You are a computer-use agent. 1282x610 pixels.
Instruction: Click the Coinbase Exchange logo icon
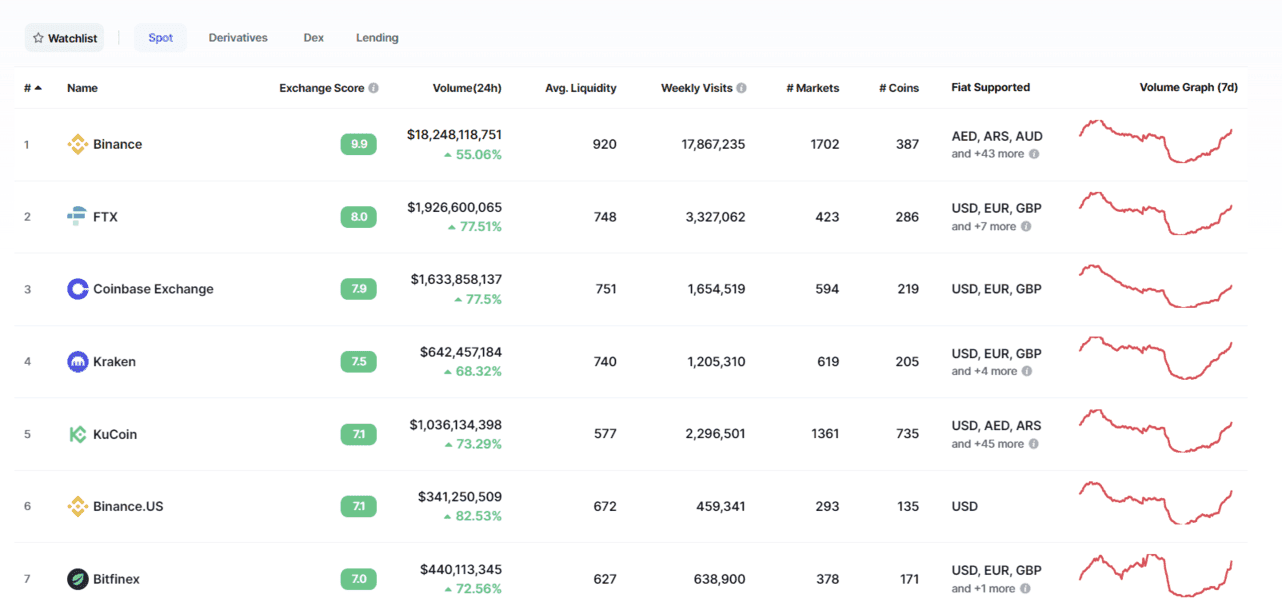coord(77,289)
